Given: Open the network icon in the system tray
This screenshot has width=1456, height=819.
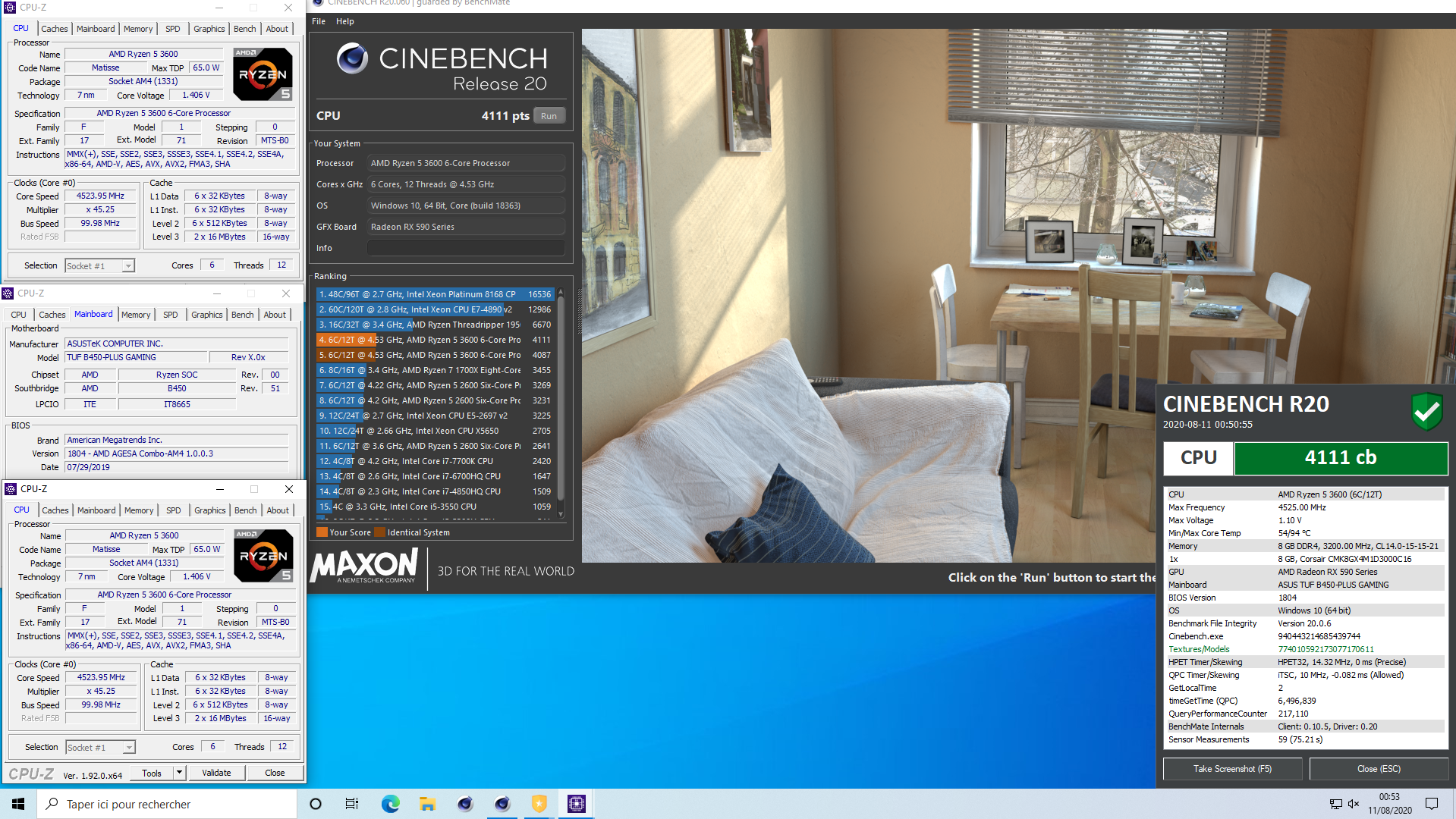Looking at the screenshot, I should tap(1335, 804).
